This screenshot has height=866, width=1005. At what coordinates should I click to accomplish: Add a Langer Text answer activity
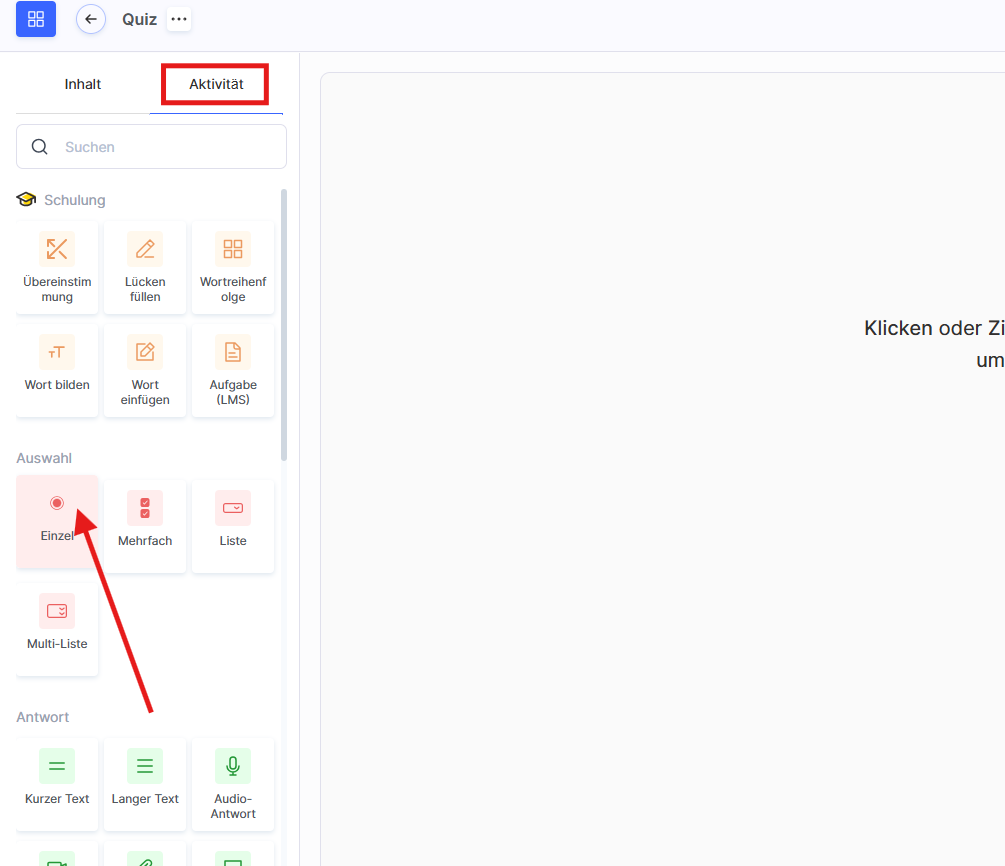(x=145, y=785)
